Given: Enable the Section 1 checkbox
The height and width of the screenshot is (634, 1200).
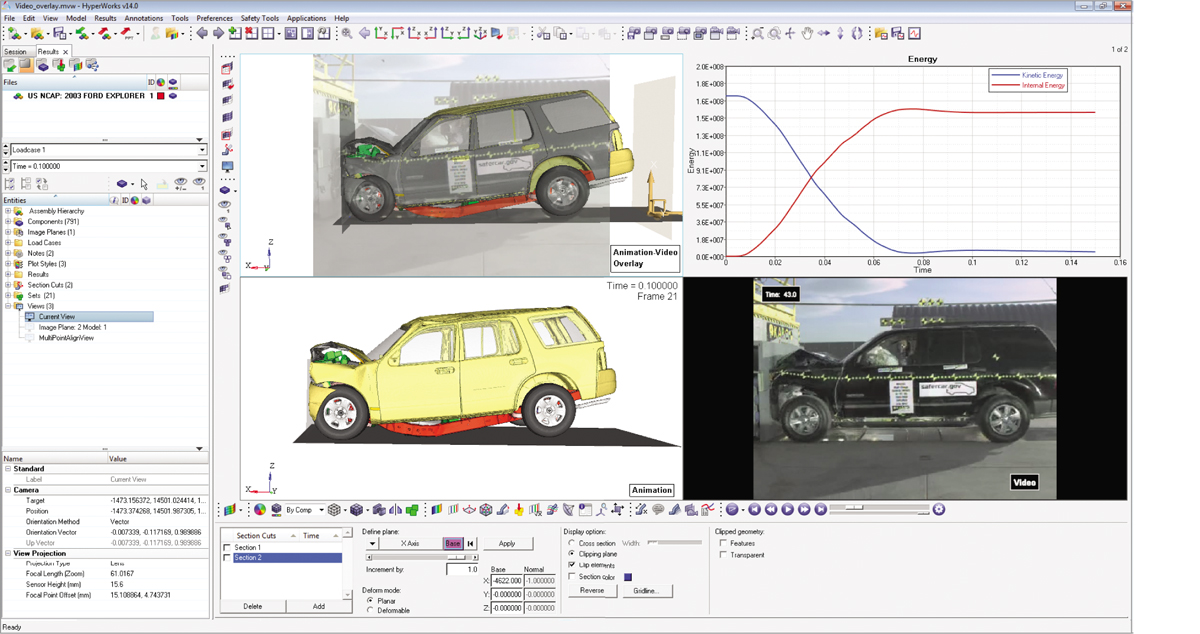Looking at the screenshot, I should pyautogui.click(x=227, y=548).
